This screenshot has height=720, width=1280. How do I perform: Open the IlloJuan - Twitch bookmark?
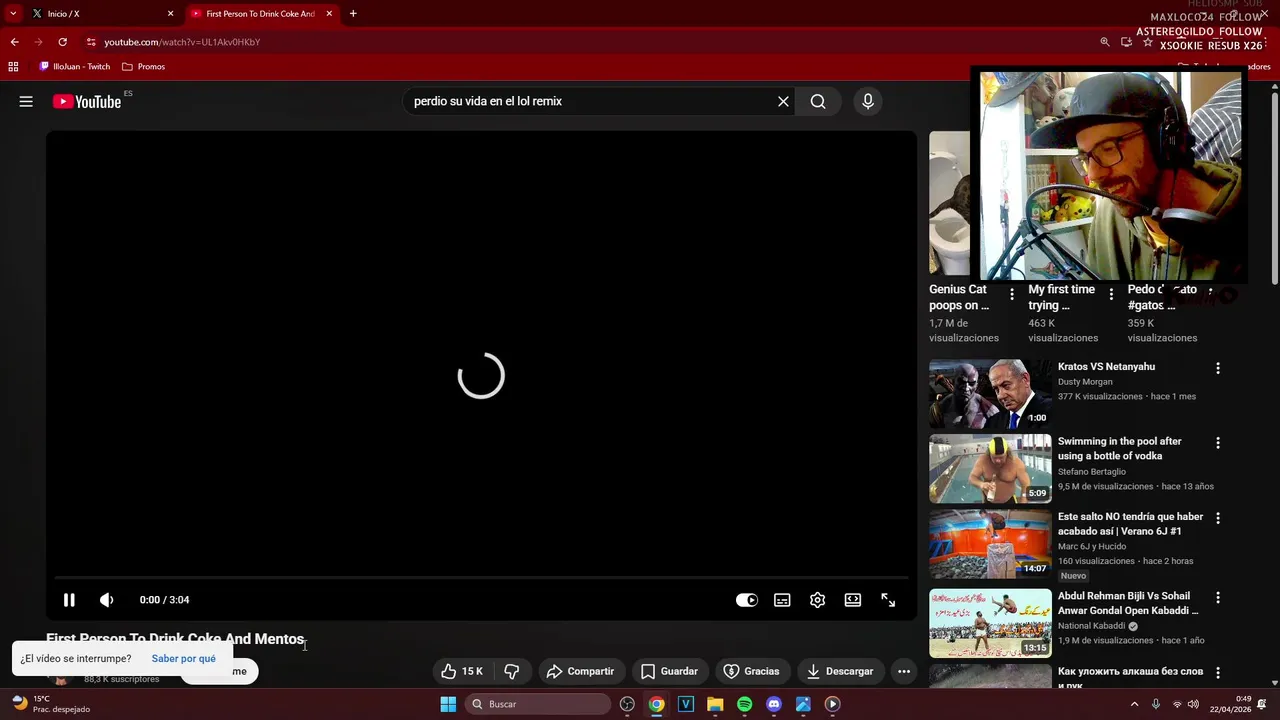74,67
